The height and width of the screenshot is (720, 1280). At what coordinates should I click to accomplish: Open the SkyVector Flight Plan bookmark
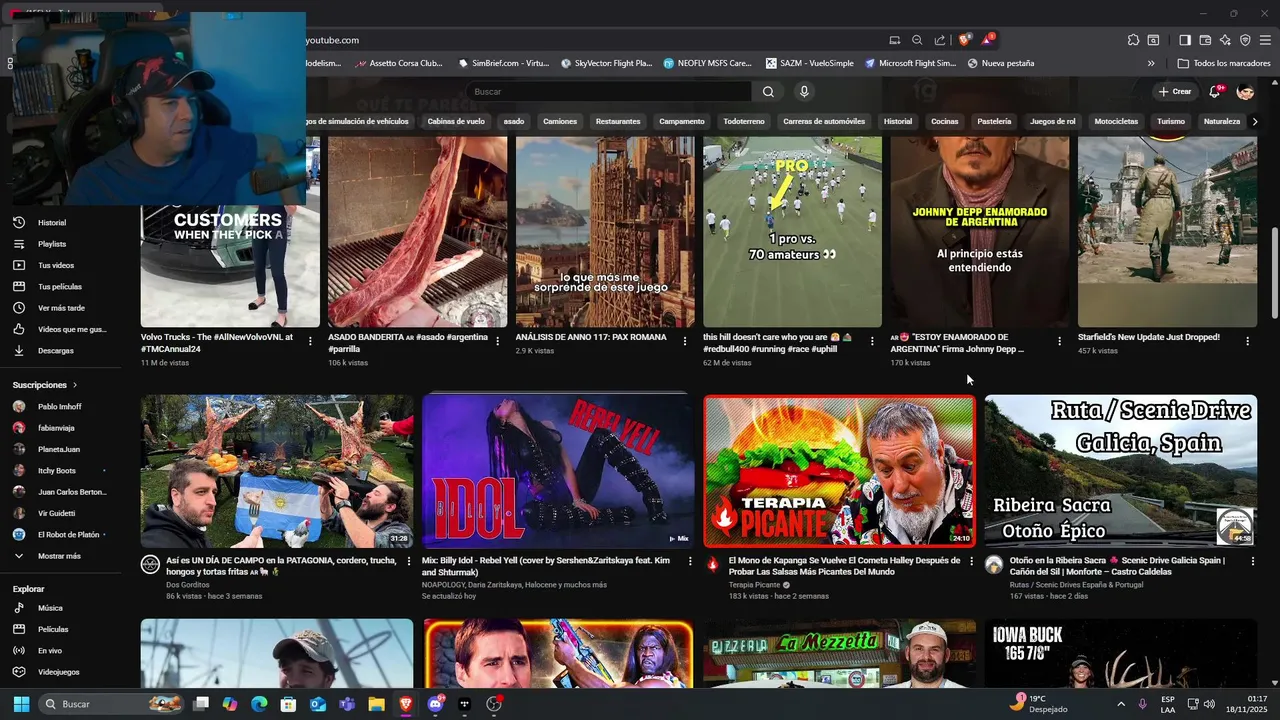[607, 63]
